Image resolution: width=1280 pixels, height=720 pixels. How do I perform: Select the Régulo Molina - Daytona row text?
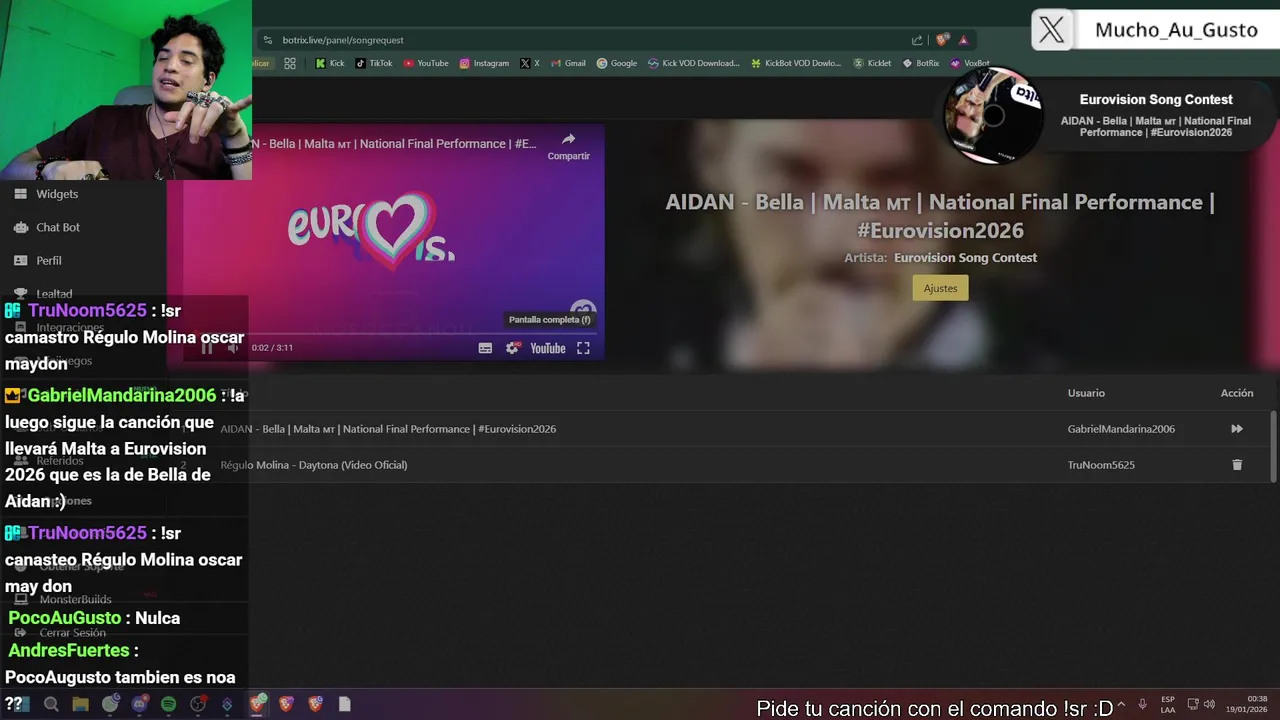pos(314,465)
